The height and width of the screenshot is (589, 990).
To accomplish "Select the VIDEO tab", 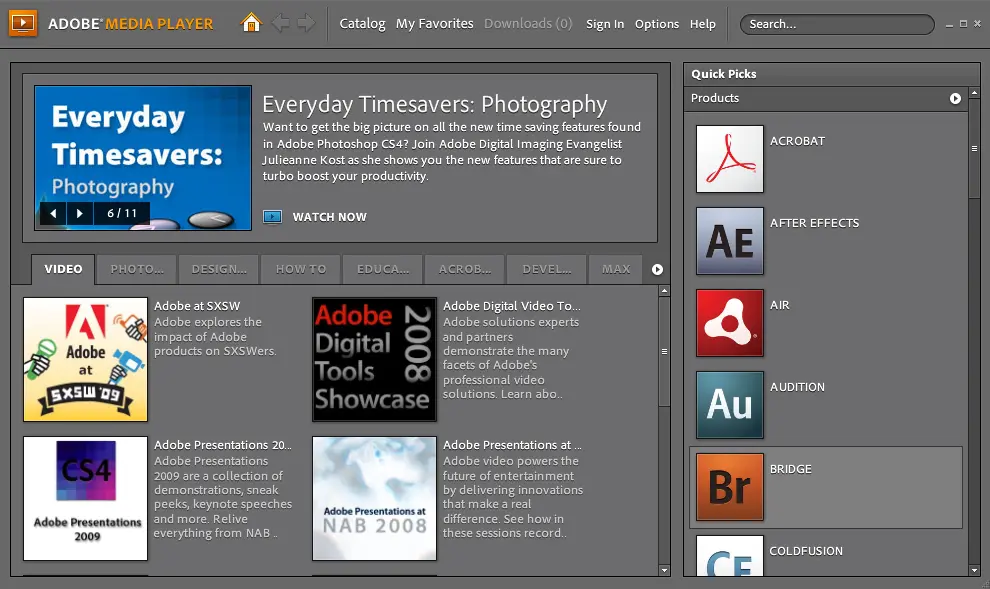I will coord(62,268).
